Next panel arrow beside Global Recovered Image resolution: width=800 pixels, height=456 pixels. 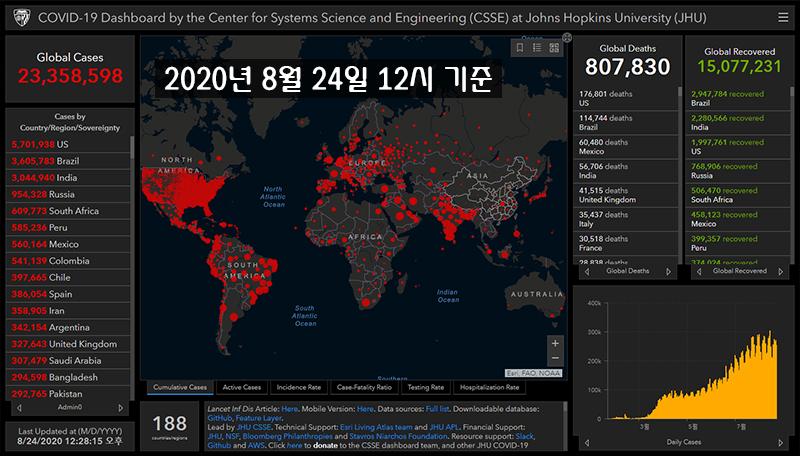(781, 271)
